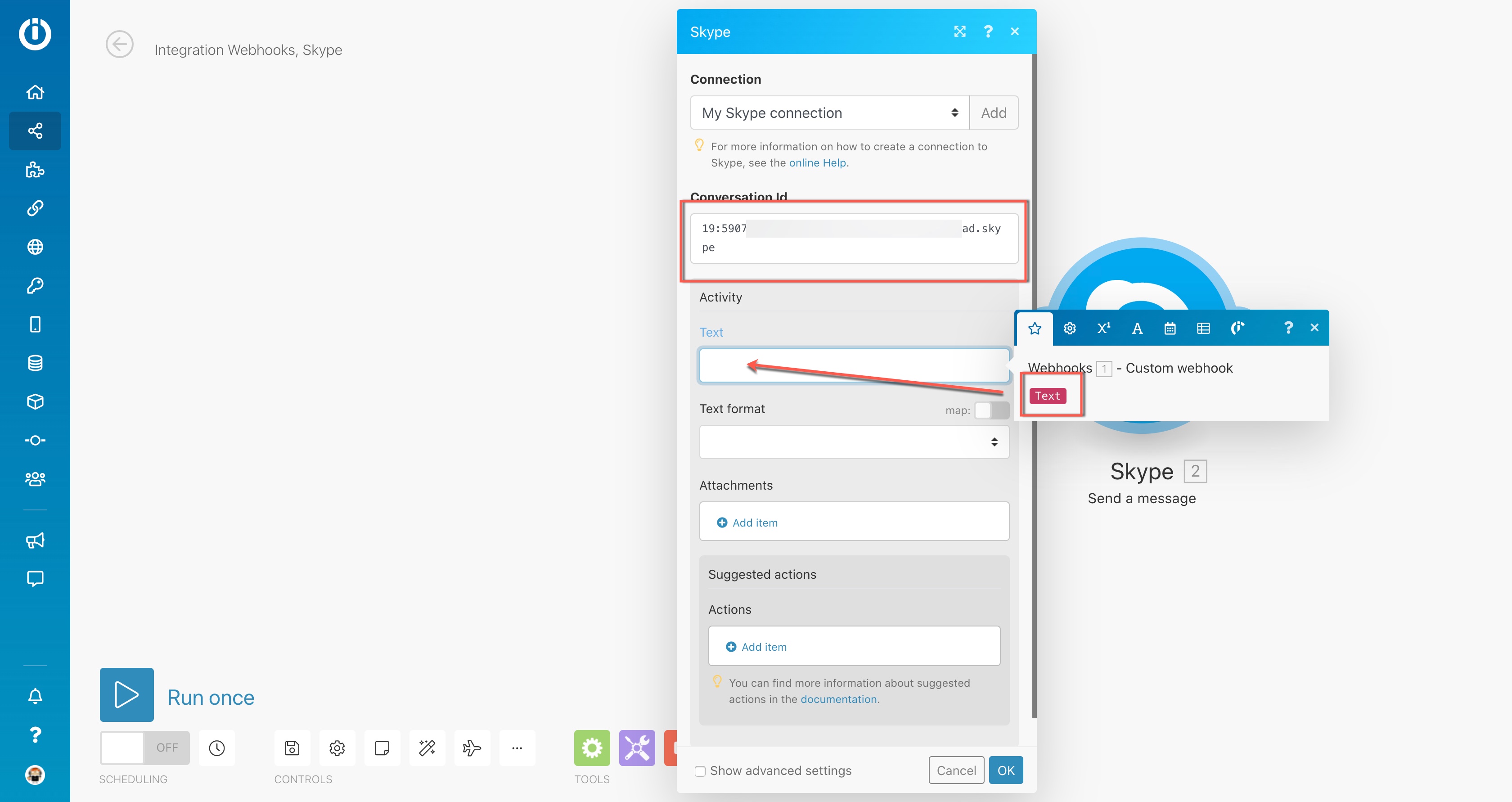This screenshot has height=802, width=1512.
Task: Open the Keys icon in sidebar
Action: (35, 285)
